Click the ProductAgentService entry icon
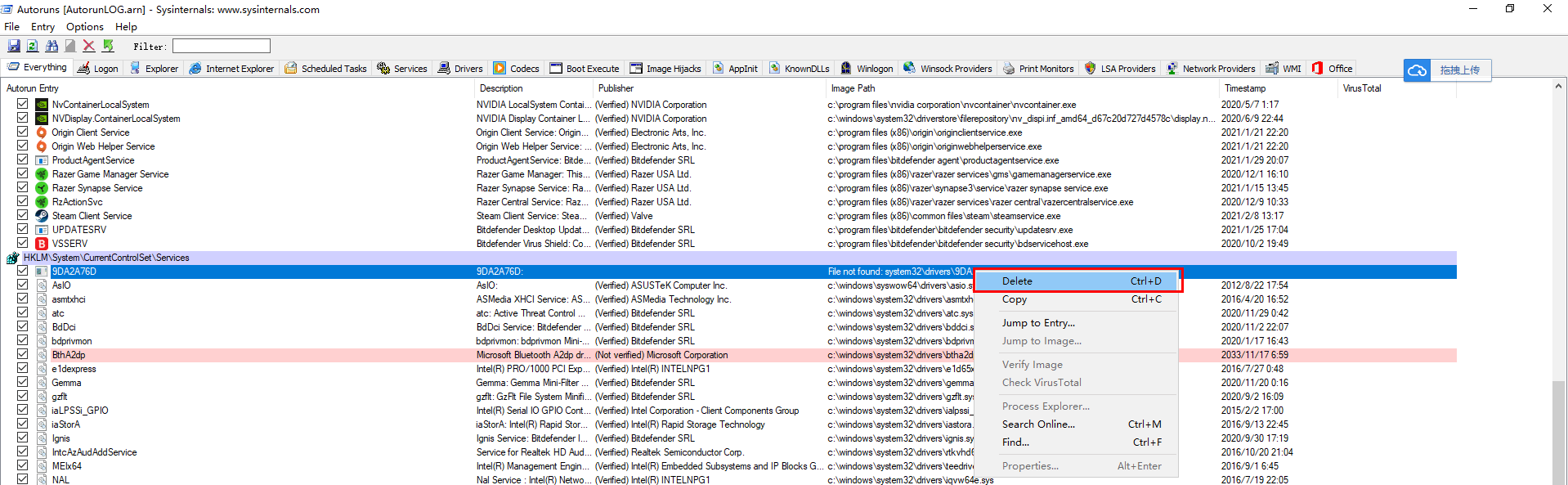The height and width of the screenshot is (485, 1568). click(x=42, y=160)
